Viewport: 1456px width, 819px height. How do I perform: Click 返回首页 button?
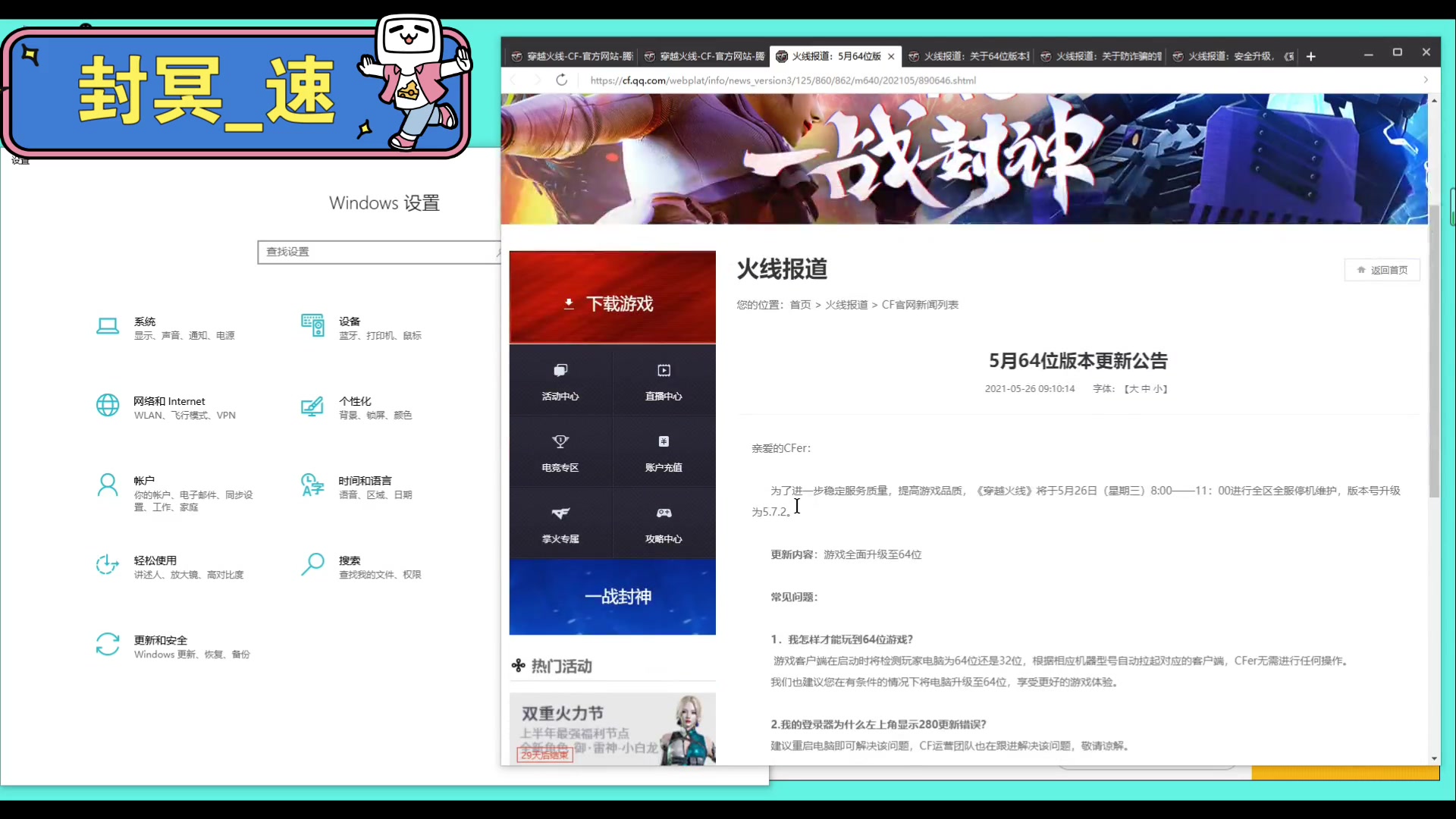1382,270
